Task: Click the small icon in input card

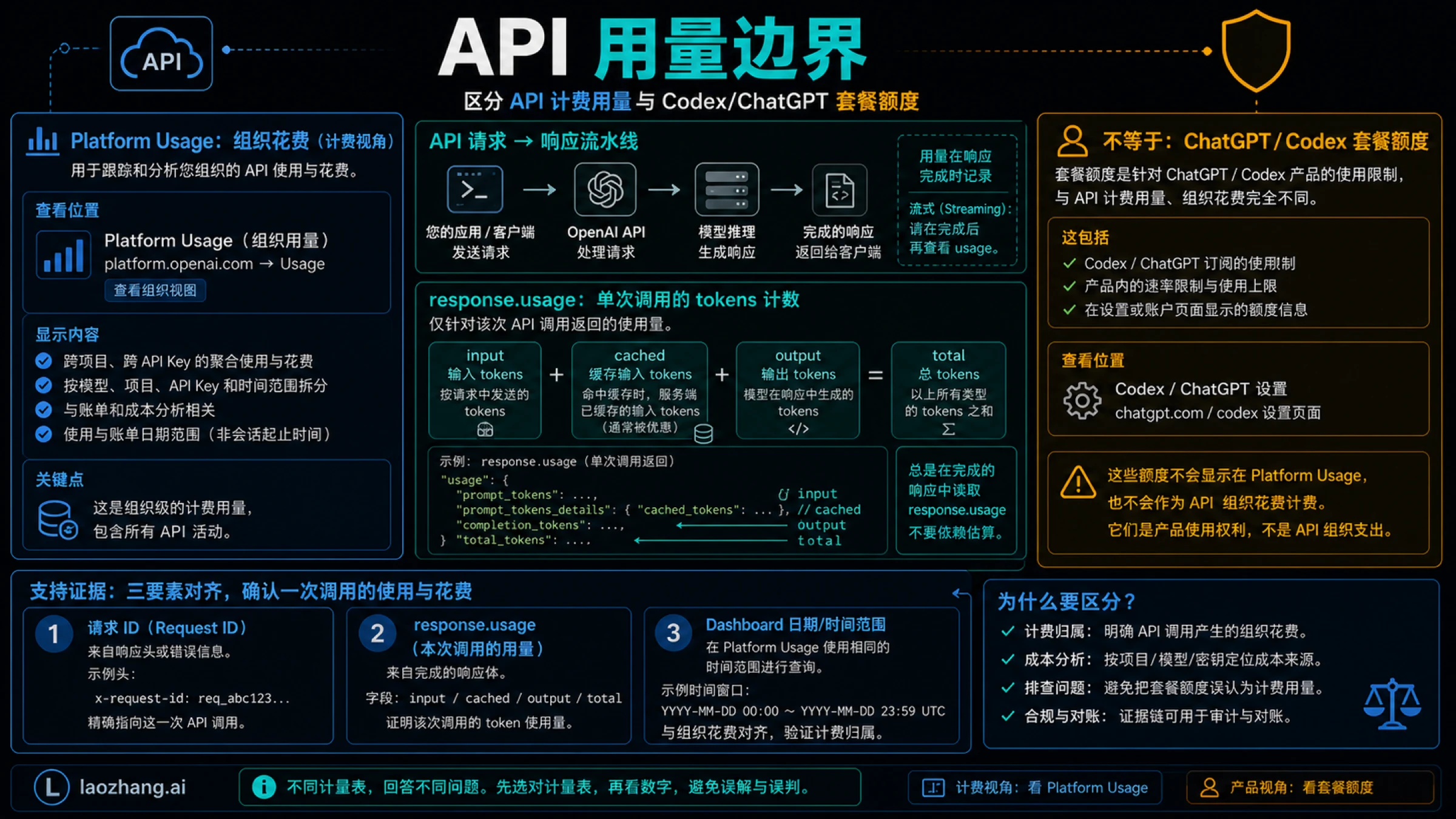Action: pos(485,430)
